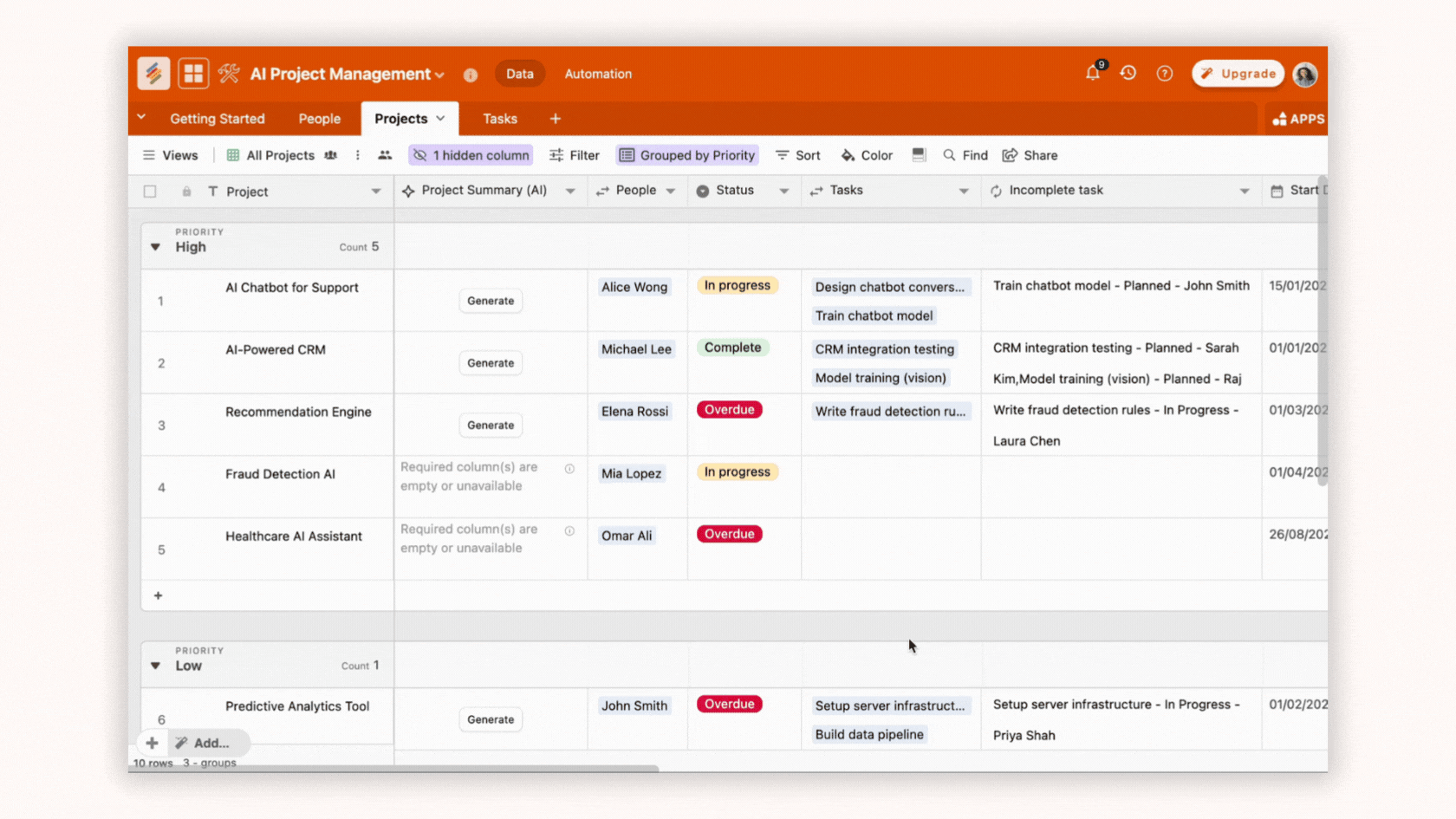Open revision history clock icon
This screenshot has height=819, width=1456.
1128,74
